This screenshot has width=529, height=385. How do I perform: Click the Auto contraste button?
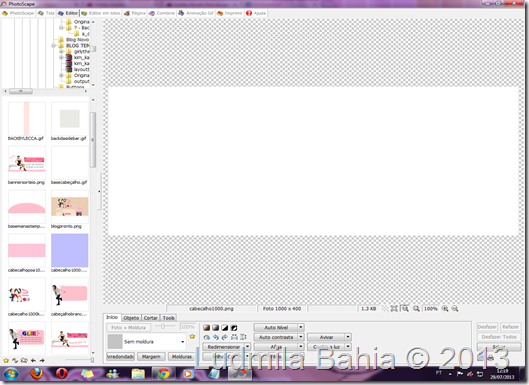click(x=276, y=337)
